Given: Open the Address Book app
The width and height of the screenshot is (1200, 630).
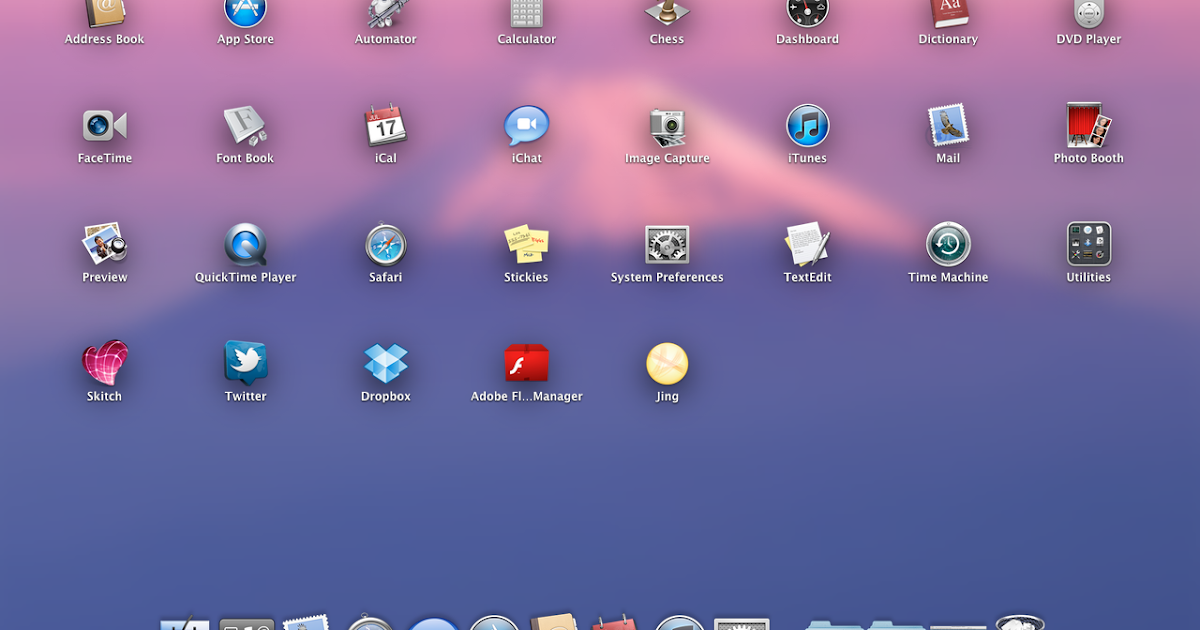Looking at the screenshot, I should pyautogui.click(x=105, y=14).
